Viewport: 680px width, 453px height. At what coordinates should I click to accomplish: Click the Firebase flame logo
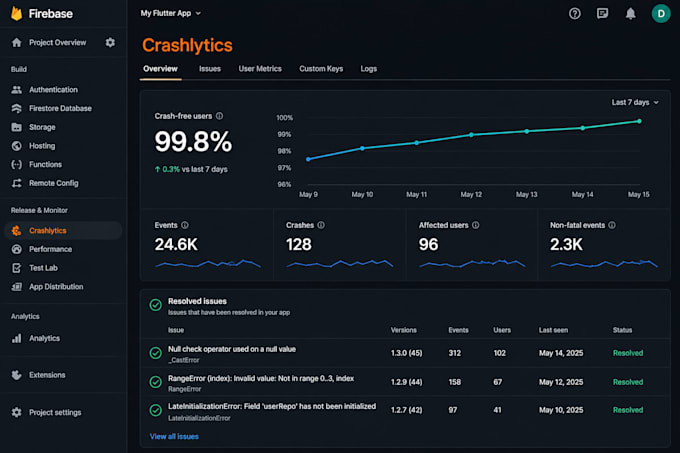pos(16,13)
